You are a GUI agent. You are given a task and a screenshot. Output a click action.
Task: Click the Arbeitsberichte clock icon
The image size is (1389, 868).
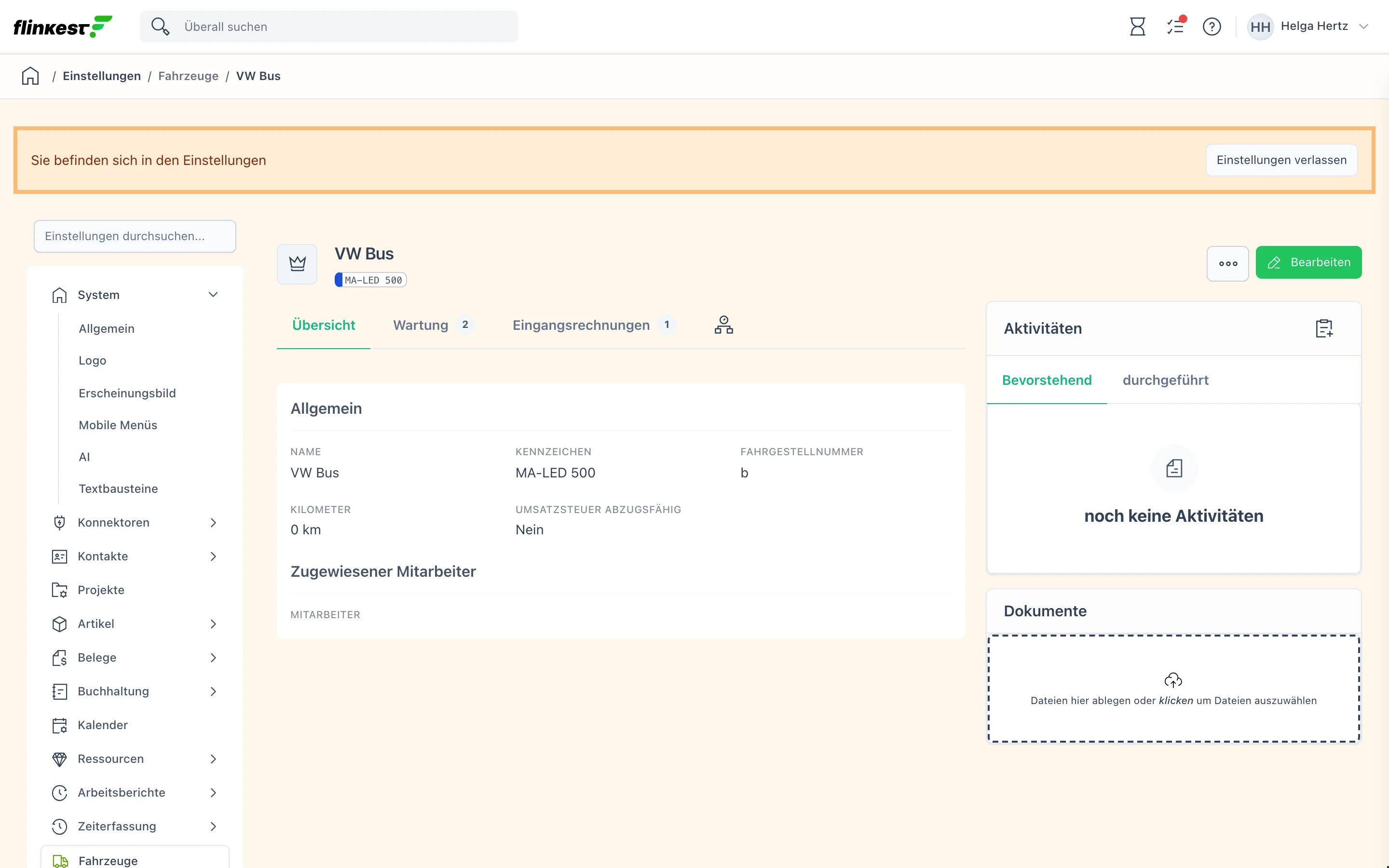[60, 793]
